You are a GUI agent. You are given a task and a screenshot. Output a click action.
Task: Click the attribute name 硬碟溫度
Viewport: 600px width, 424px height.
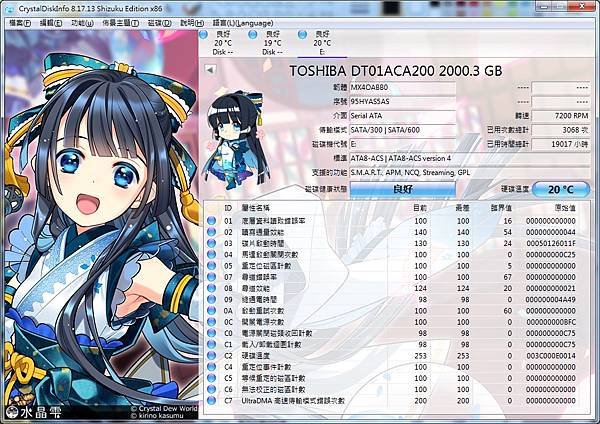256,356
